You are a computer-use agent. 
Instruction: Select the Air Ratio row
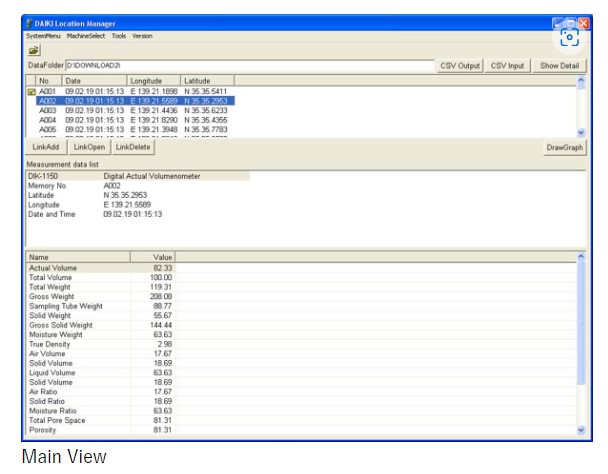pos(101,392)
